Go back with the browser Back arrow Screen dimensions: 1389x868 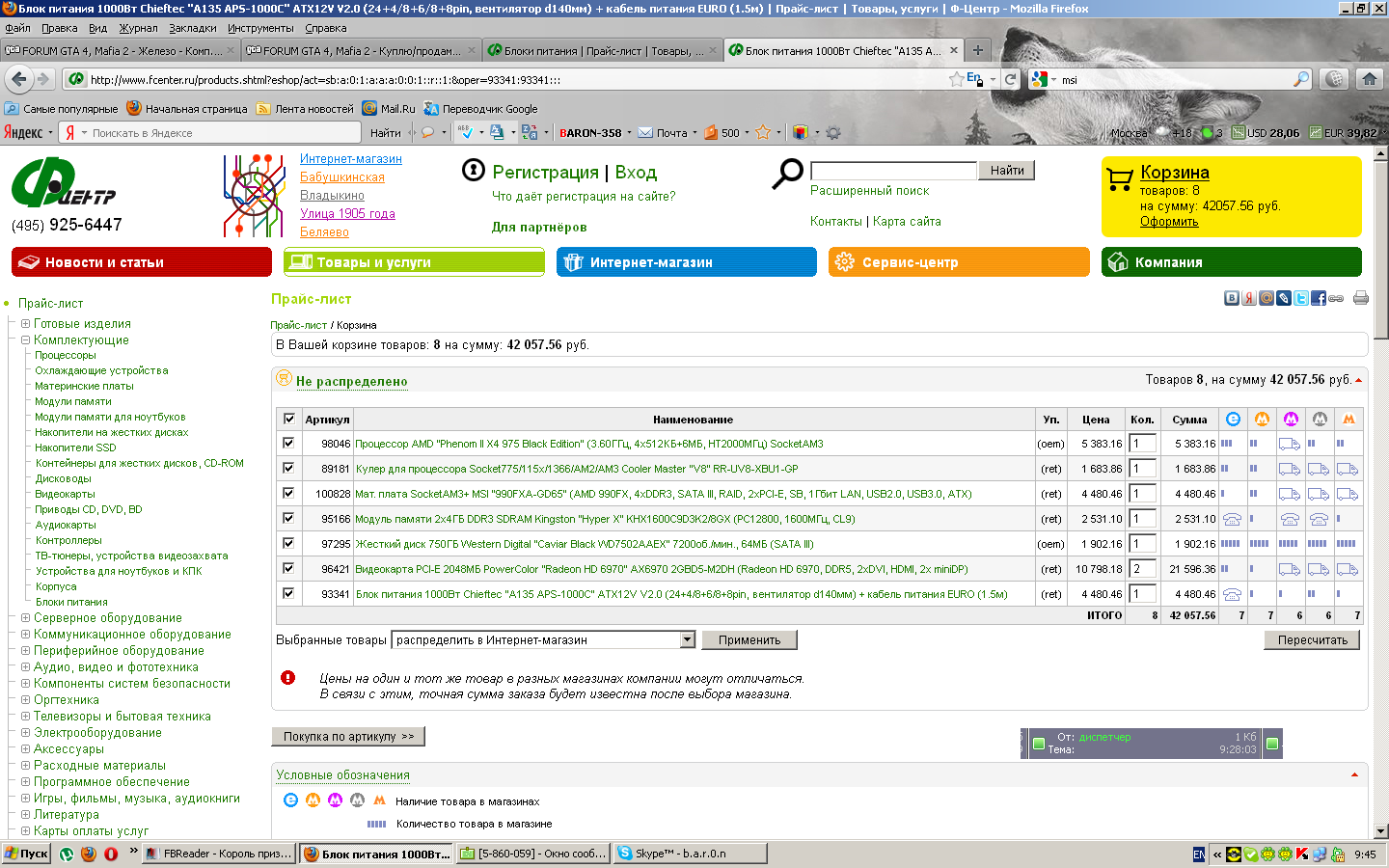coord(18,79)
